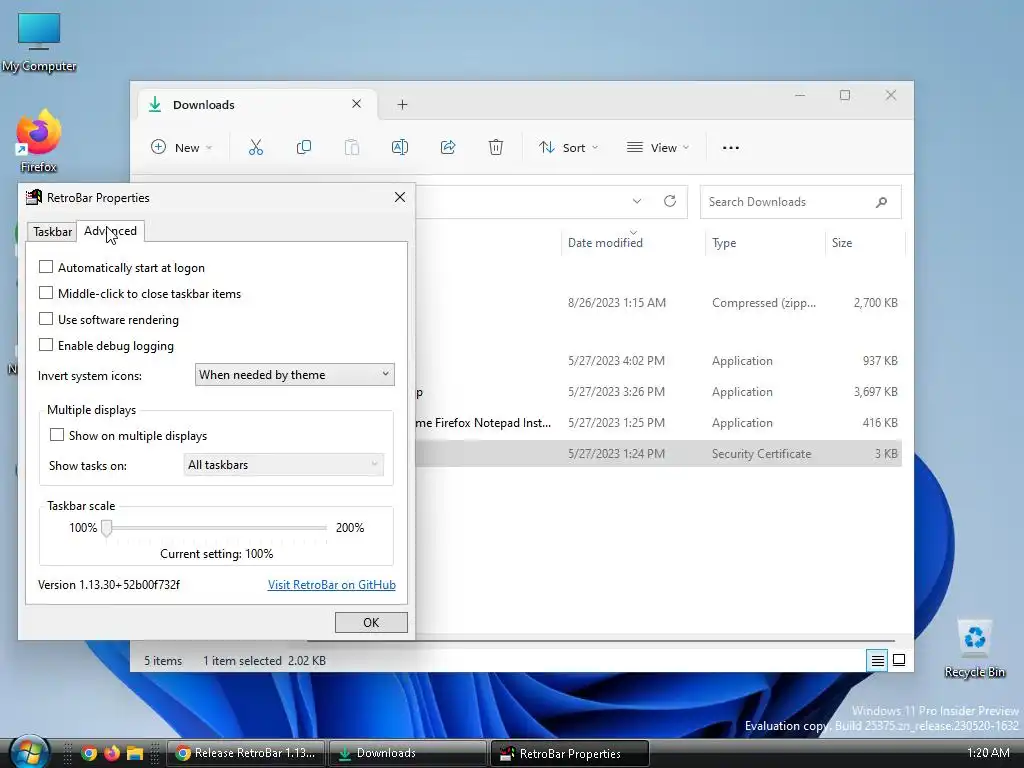Select the Security Certificate file row

coord(658,453)
